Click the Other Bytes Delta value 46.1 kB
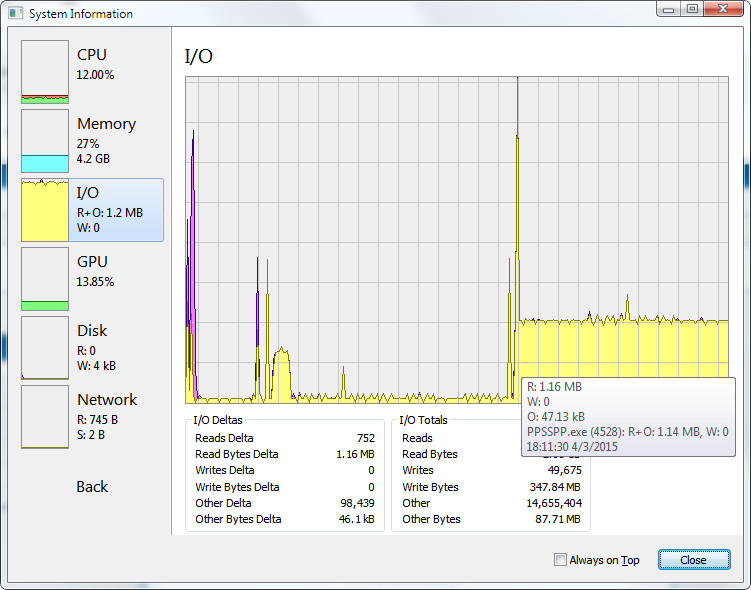 (356, 519)
